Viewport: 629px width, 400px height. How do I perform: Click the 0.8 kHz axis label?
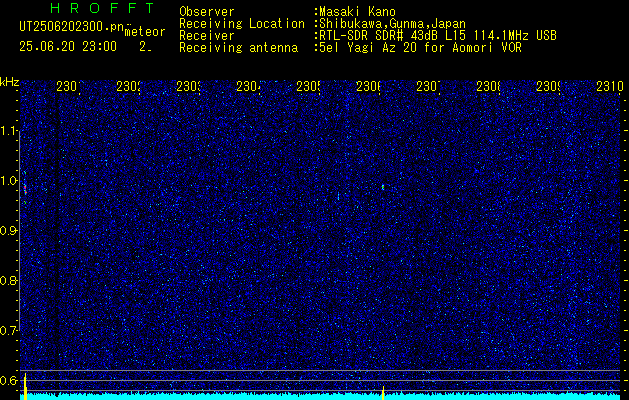[9, 280]
